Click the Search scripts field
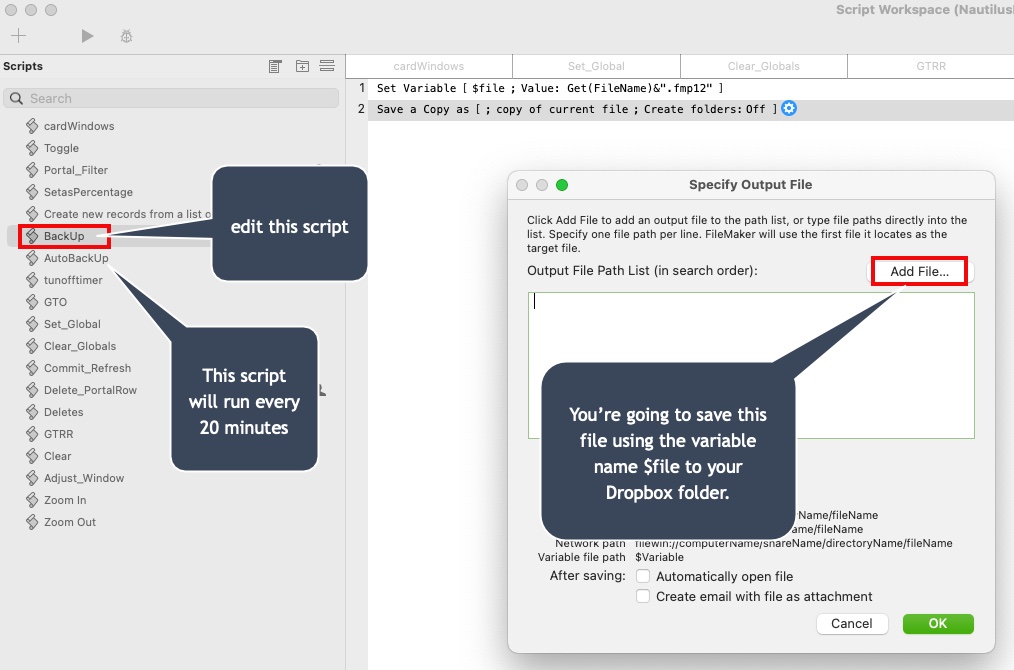The width and height of the screenshot is (1014, 670). pyautogui.click(x=171, y=98)
